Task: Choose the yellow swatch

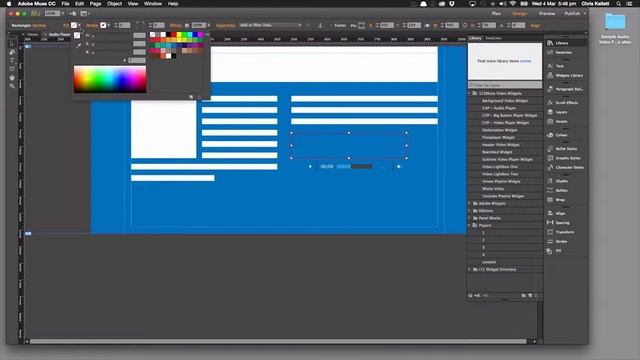Action: pos(179,35)
